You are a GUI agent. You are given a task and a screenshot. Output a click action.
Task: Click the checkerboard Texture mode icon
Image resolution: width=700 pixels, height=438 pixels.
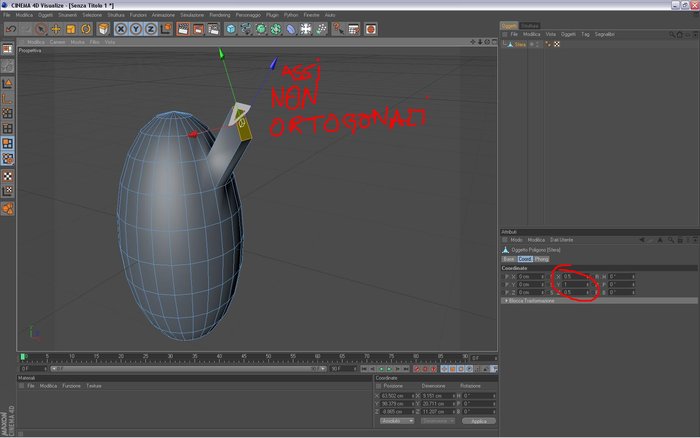(x=8, y=176)
